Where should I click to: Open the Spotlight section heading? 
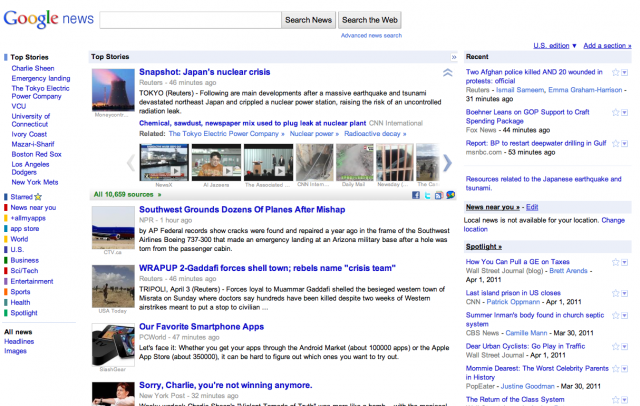[x=484, y=247]
